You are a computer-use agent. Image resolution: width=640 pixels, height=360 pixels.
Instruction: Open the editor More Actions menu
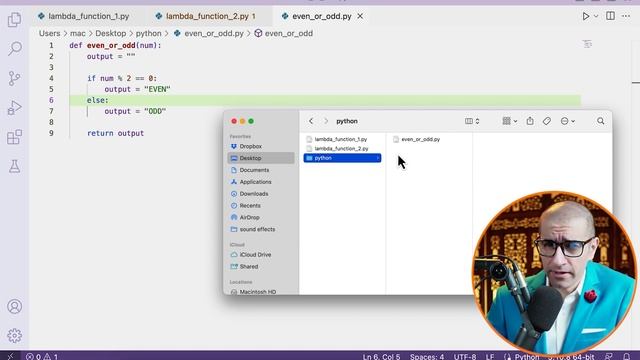[x=626, y=16]
